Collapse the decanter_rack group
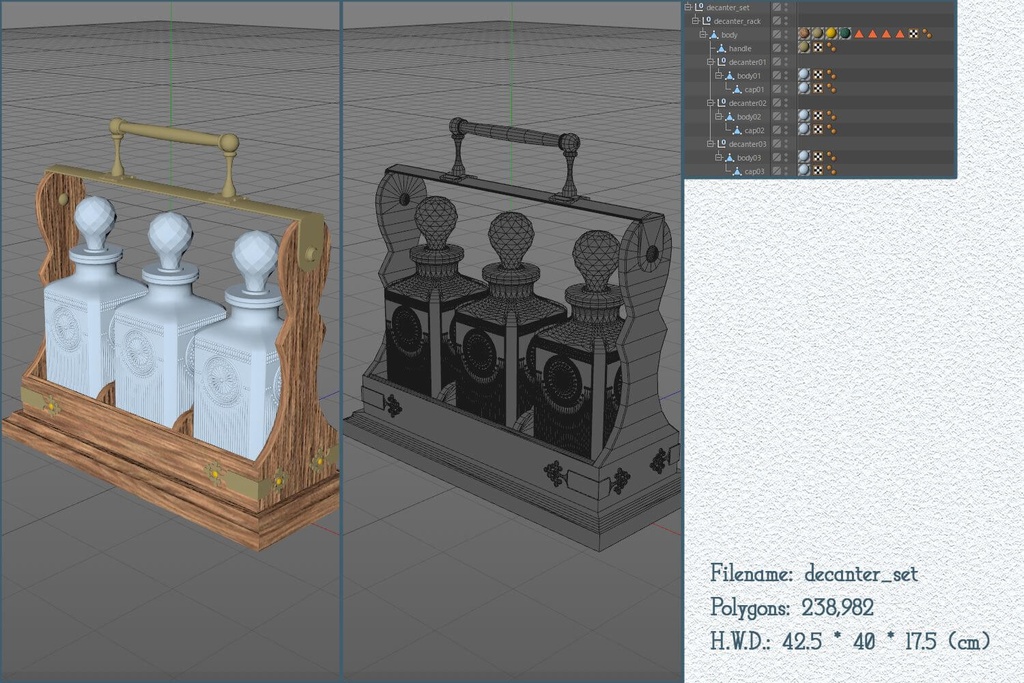Viewport: 1024px width, 683px height. point(695,21)
